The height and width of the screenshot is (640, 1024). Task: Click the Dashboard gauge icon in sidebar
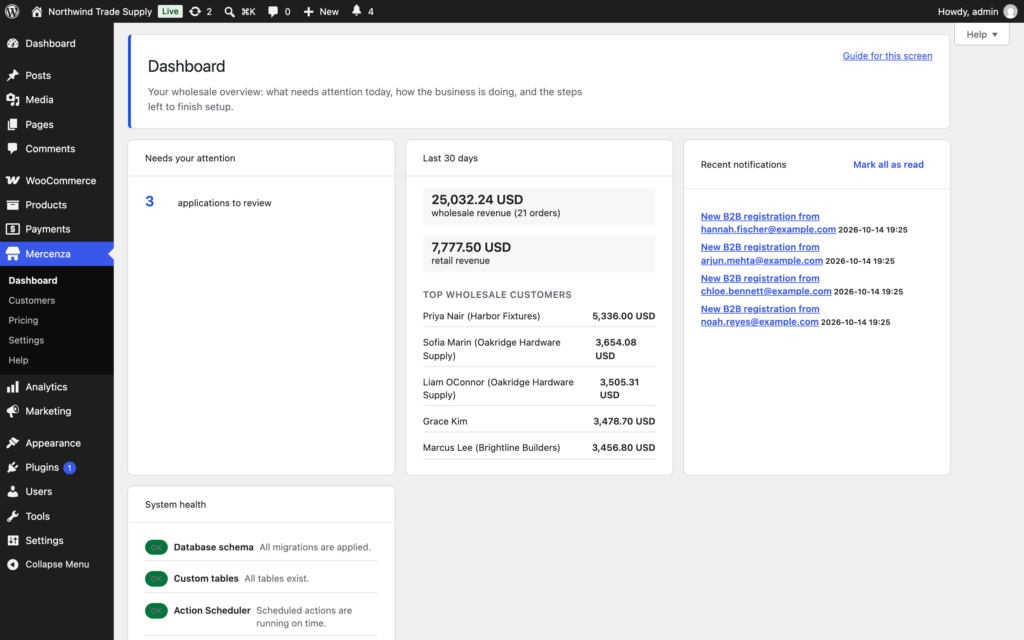pos(12,43)
